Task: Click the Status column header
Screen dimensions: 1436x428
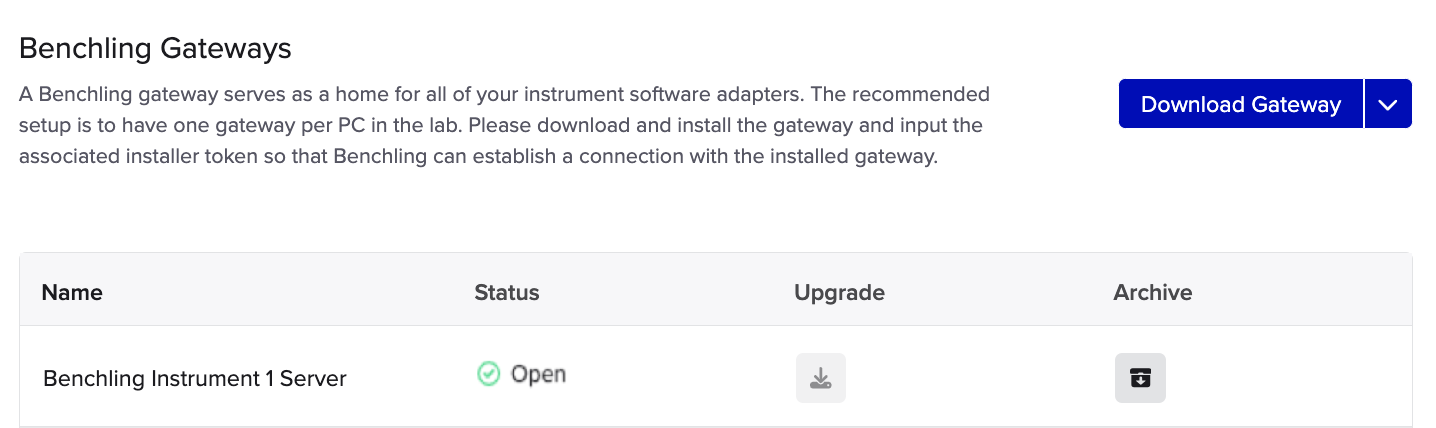Action: coord(506,293)
